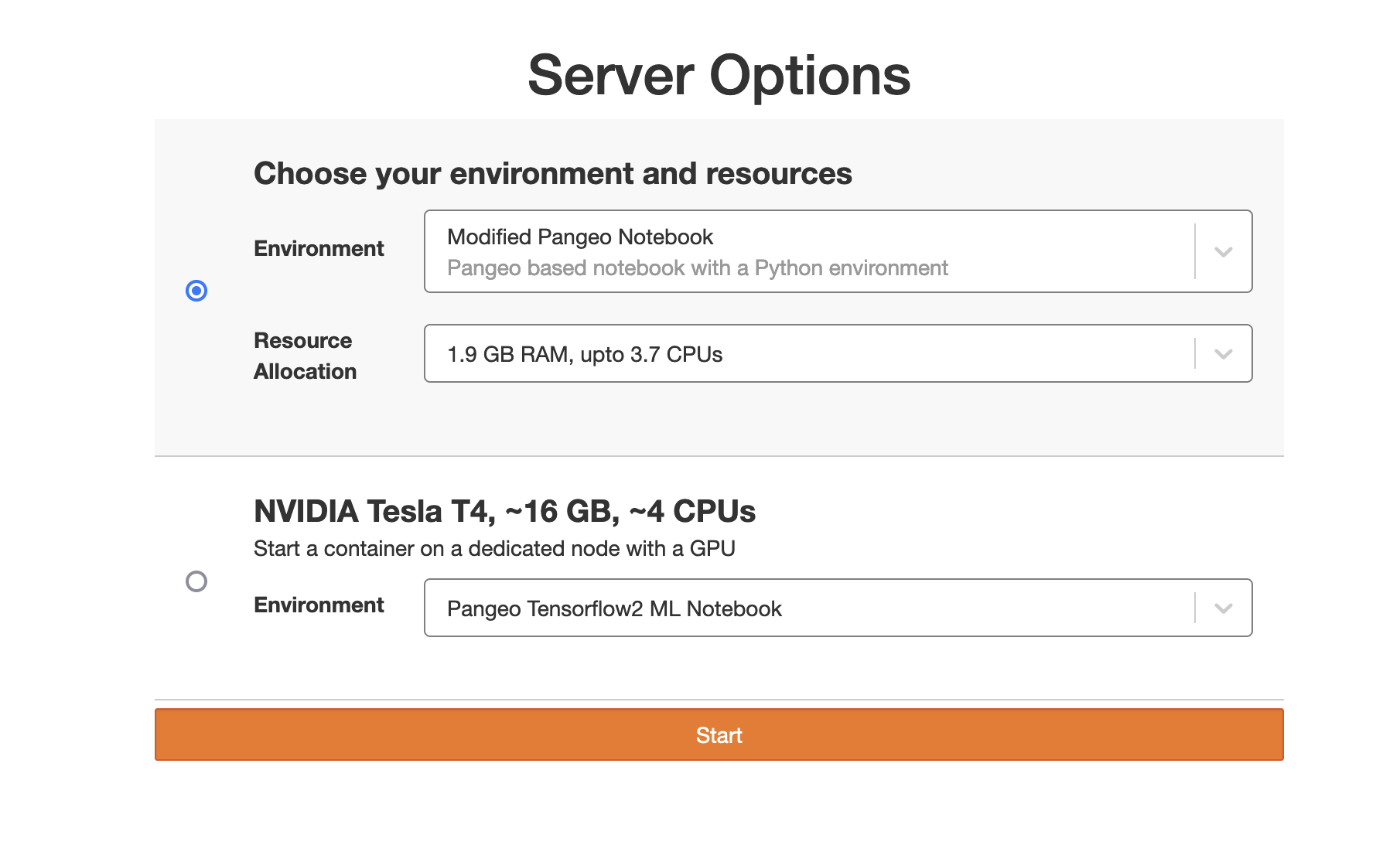This screenshot has height=852, width=1400.
Task: Click the 'Modified Pangeo Notebook' selected value text
Action: (x=580, y=237)
